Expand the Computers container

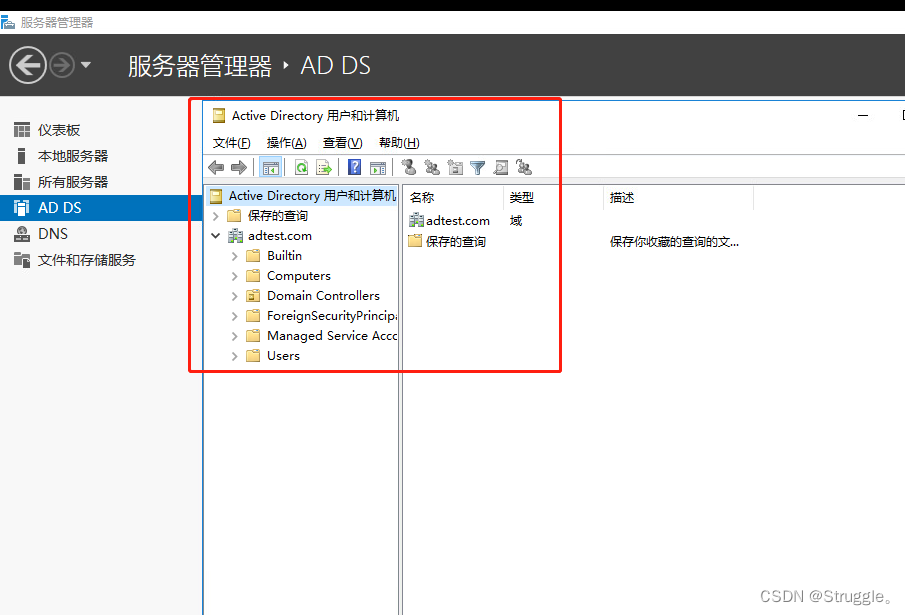pyautogui.click(x=235, y=276)
